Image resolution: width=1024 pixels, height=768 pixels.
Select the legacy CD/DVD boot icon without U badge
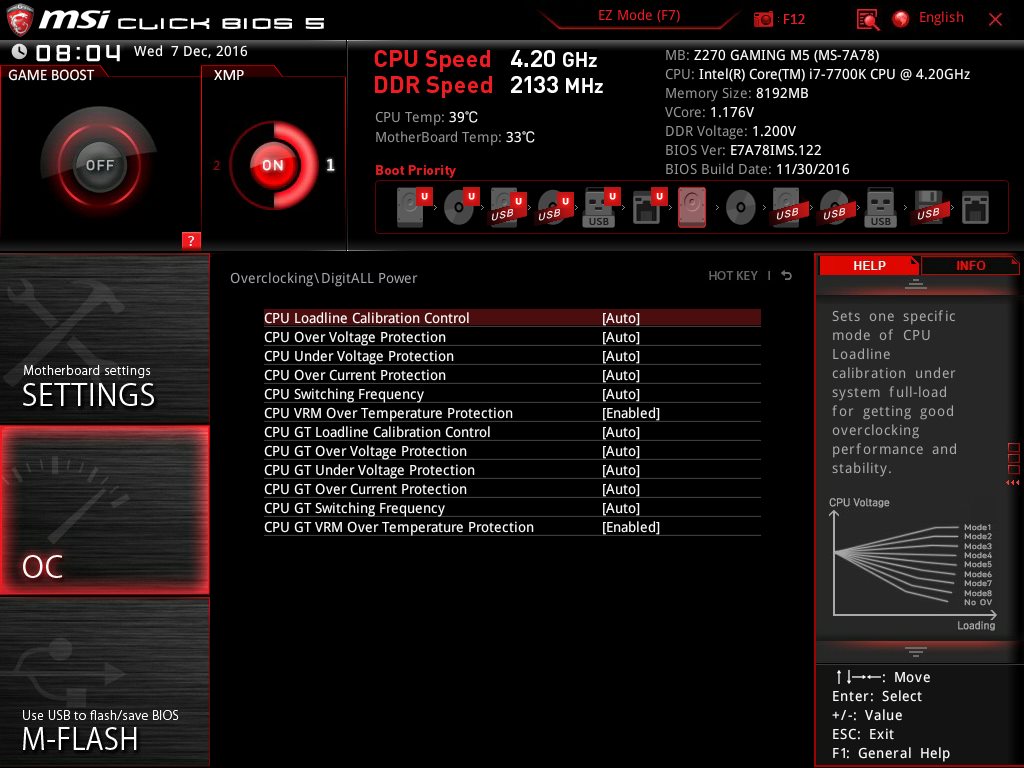point(741,208)
